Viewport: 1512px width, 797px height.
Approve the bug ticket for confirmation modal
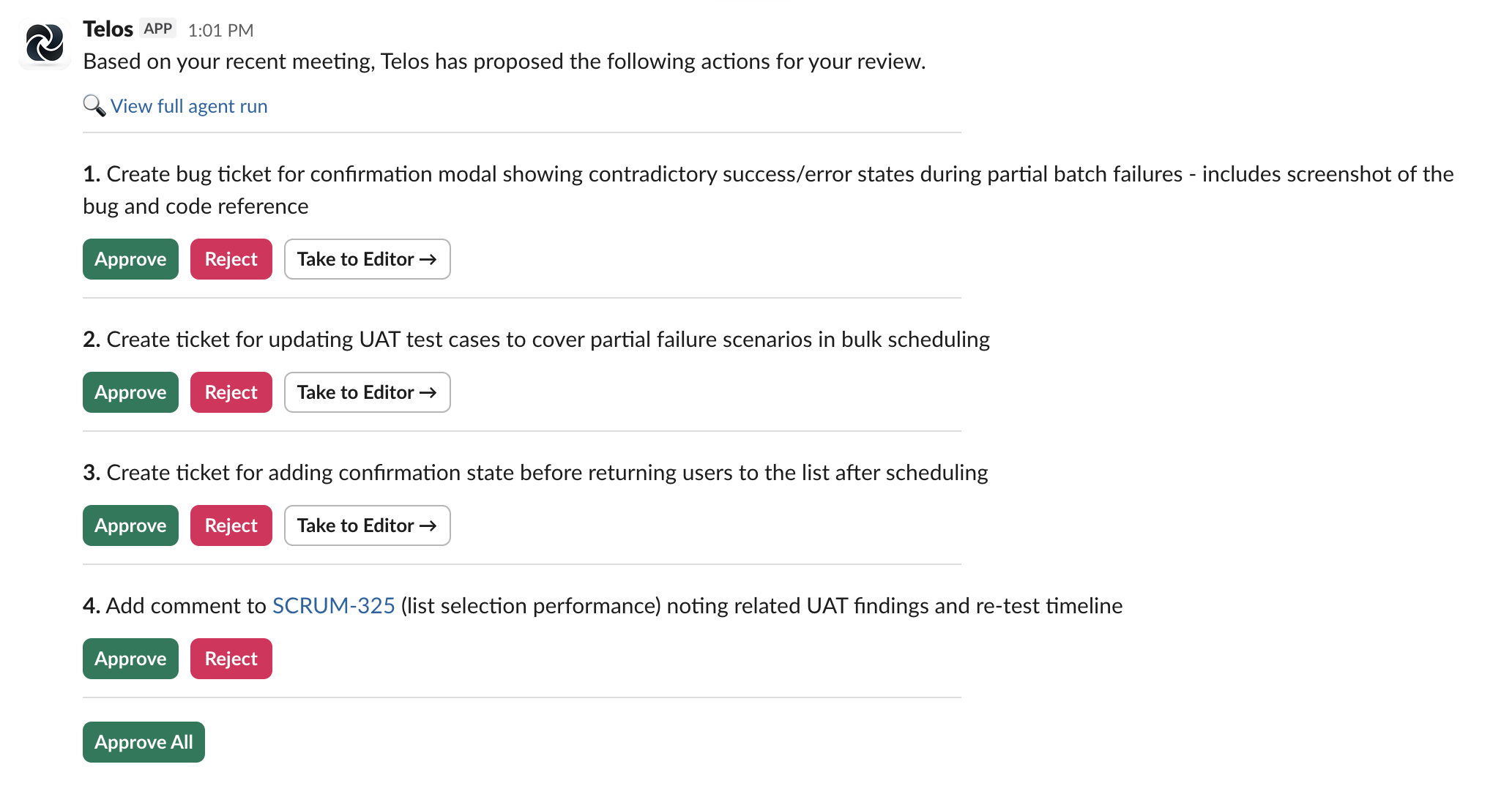click(130, 259)
